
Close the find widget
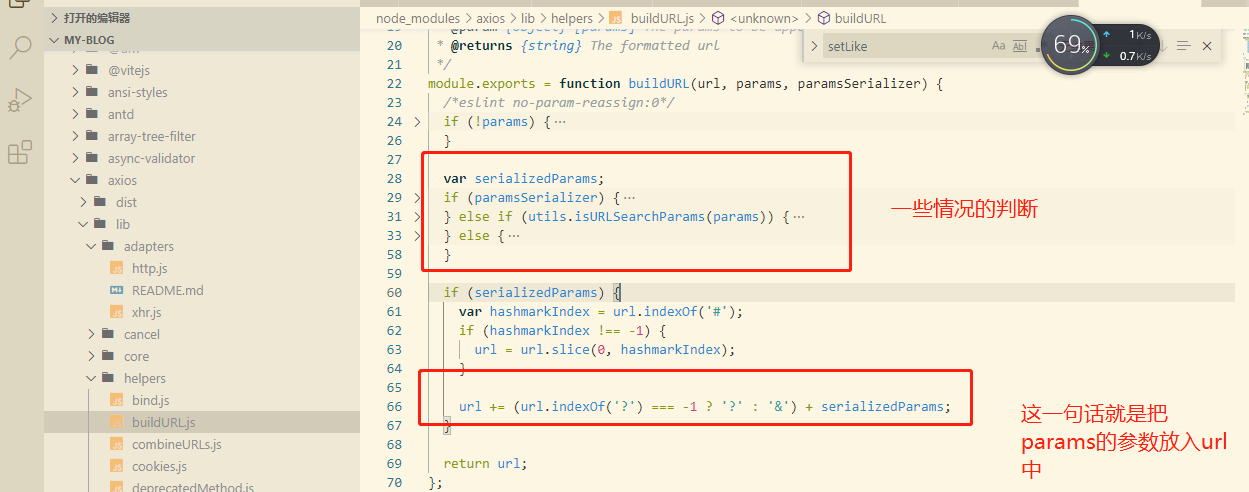pos(1207,46)
